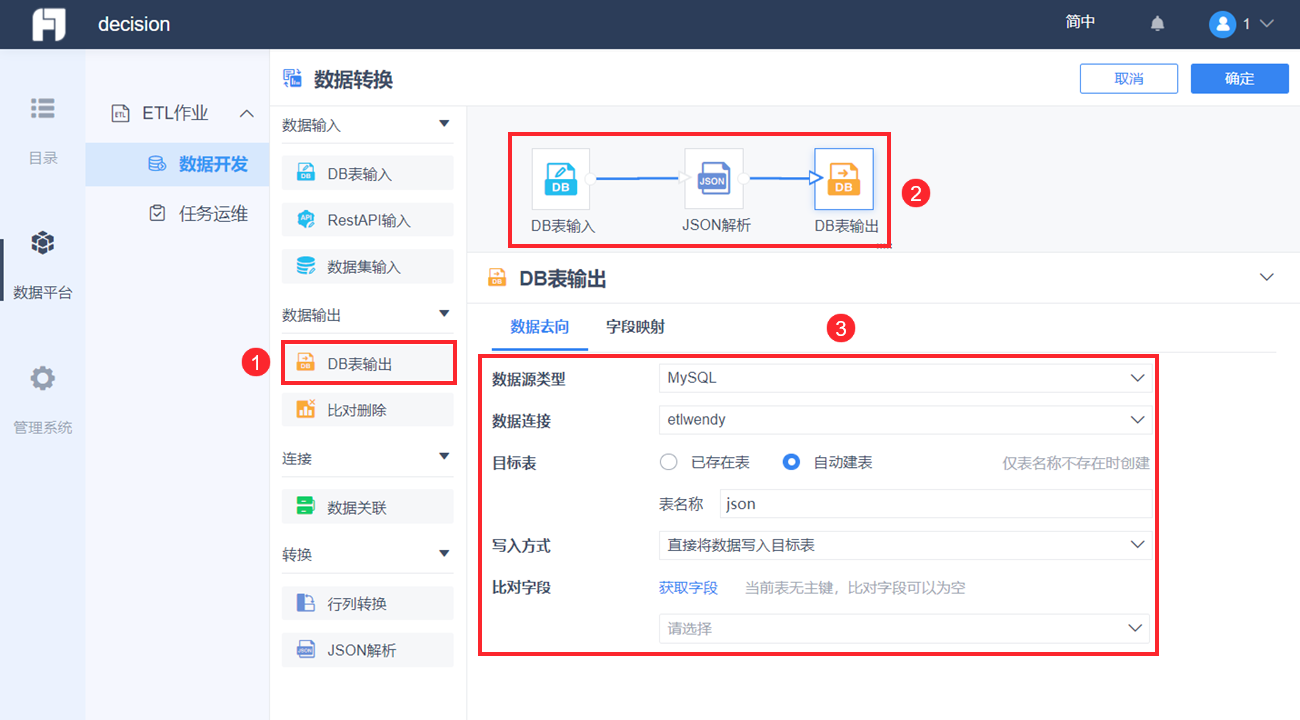Click the DB表输出 palette icon
The width and height of the screenshot is (1300, 720).
point(306,363)
